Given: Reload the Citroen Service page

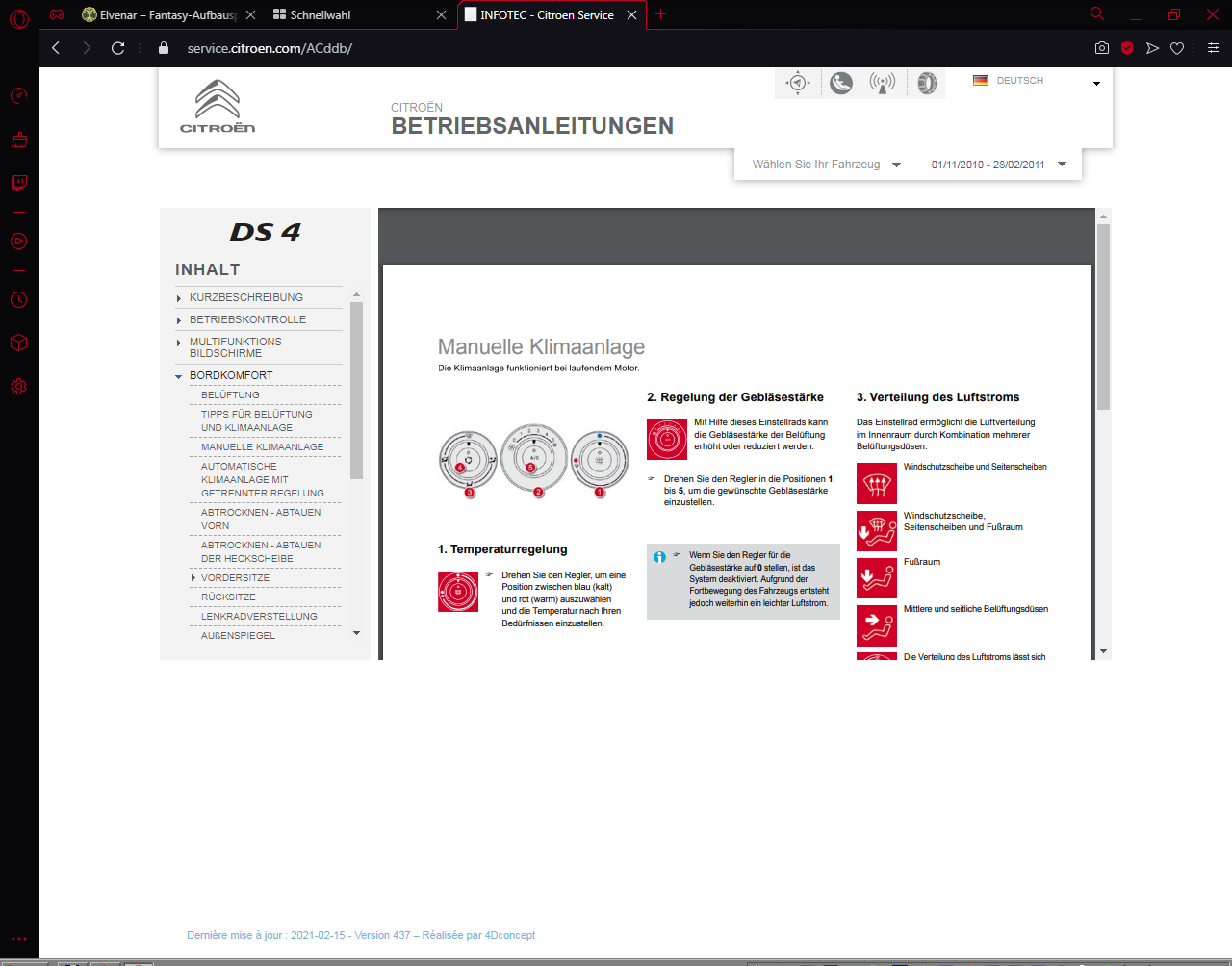Looking at the screenshot, I should point(117,48).
